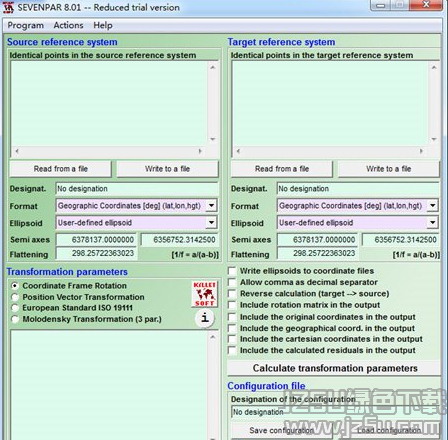Open the round info icon
448x440 pixels.
[205, 318]
